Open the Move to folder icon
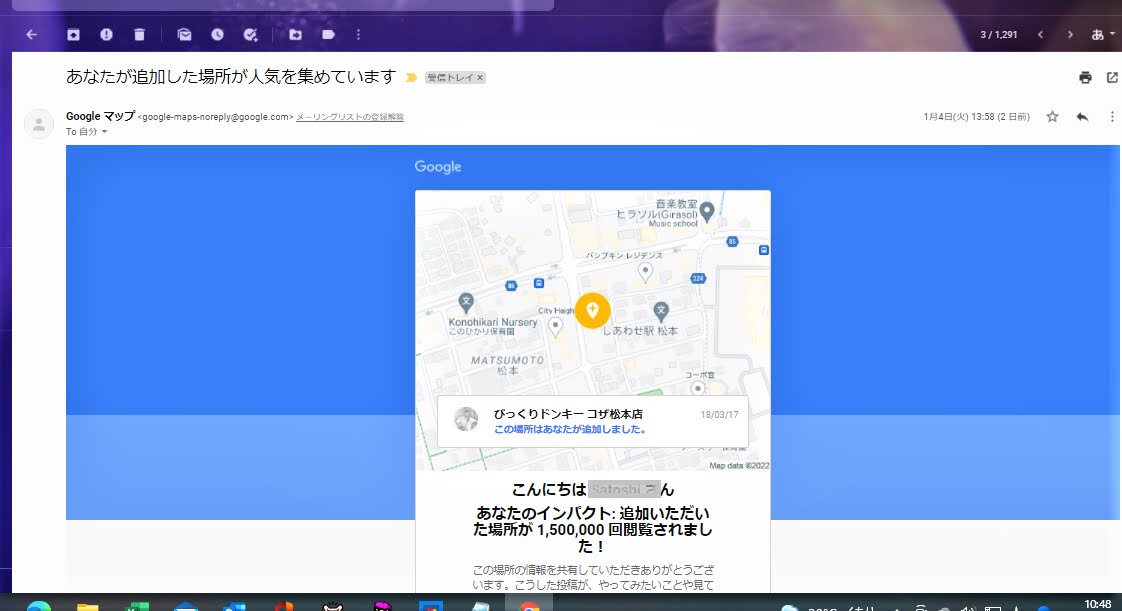 pos(295,34)
